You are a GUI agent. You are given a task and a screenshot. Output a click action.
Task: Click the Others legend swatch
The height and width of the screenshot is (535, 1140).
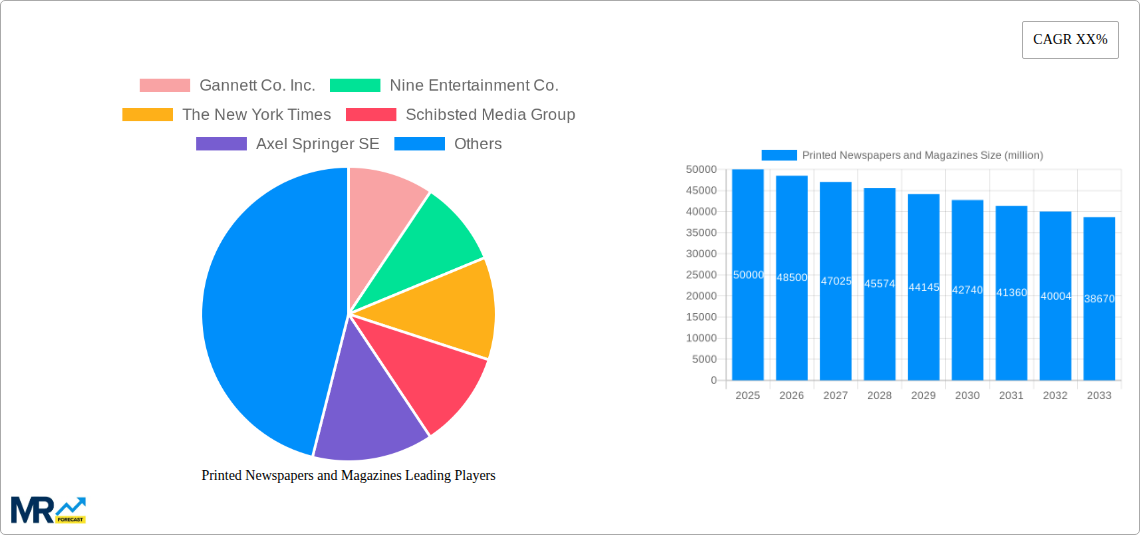point(420,144)
